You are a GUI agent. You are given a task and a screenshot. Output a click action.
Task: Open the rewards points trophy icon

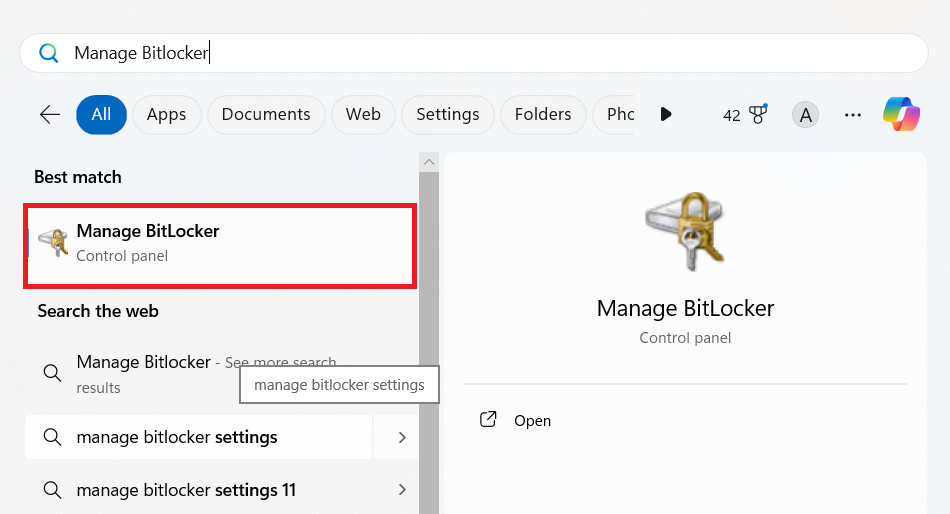[x=758, y=114]
